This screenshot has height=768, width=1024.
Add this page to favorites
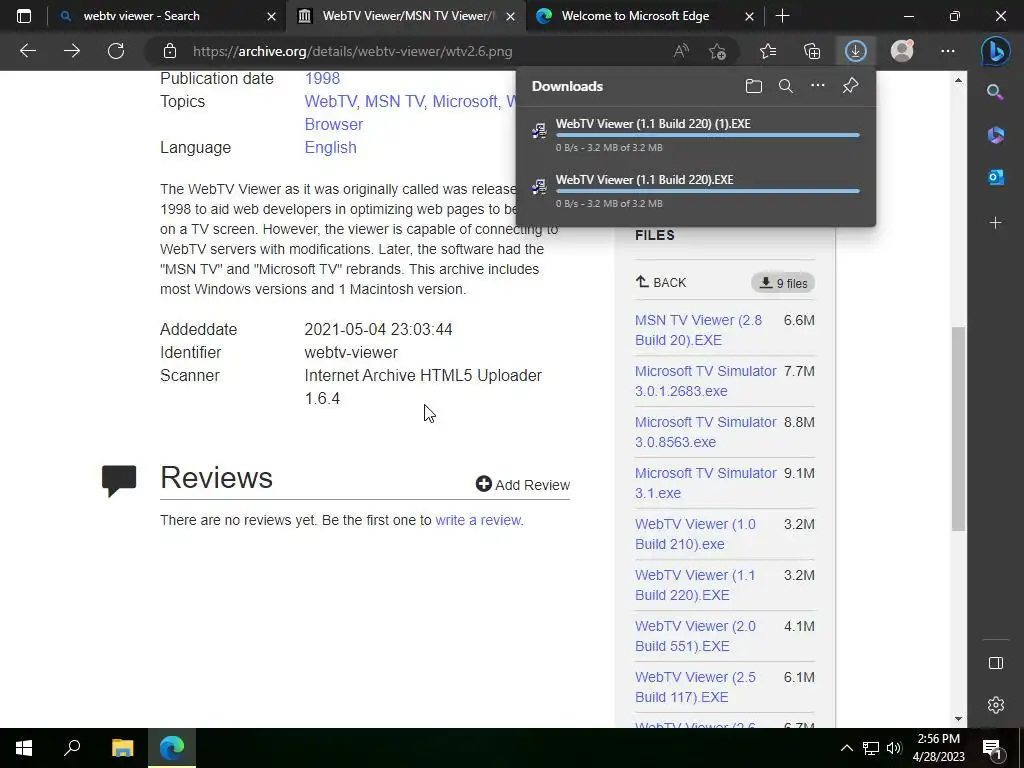(717, 51)
